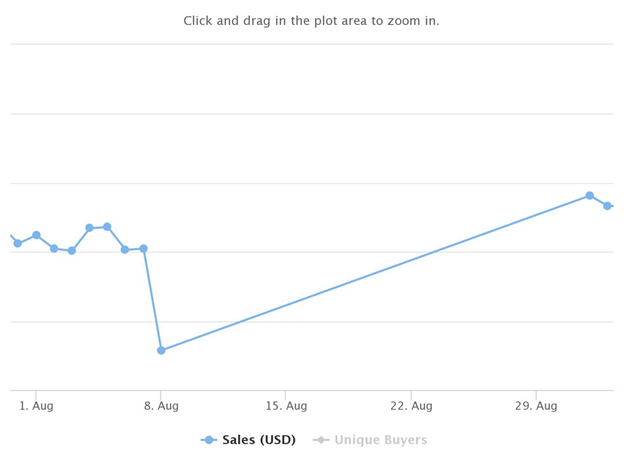Enable the Unique Buyers legend series
The height and width of the screenshot is (468, 624).
pyautogui.click(x=370, y=440)
